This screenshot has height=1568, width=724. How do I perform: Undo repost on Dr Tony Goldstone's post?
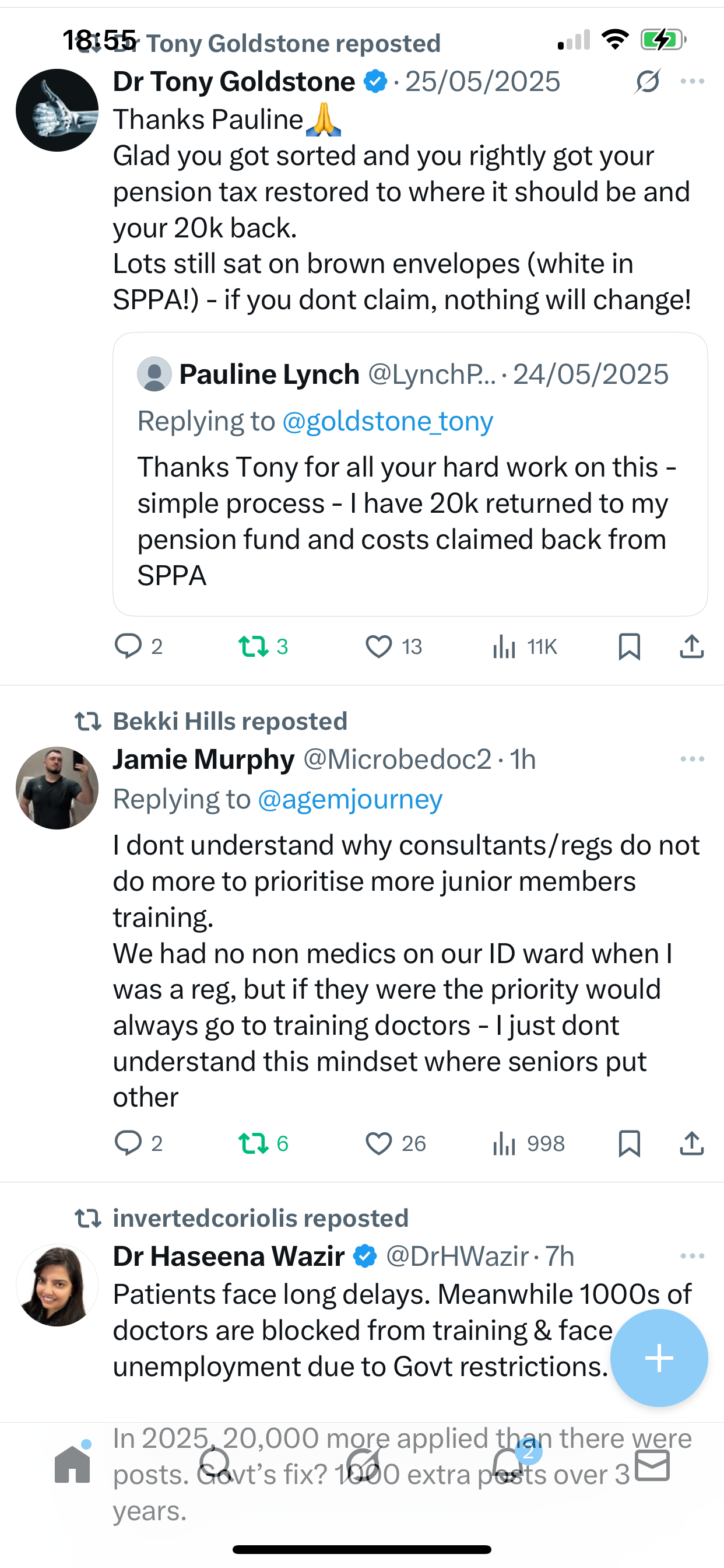pyautogui.click(x=253, y=646)
